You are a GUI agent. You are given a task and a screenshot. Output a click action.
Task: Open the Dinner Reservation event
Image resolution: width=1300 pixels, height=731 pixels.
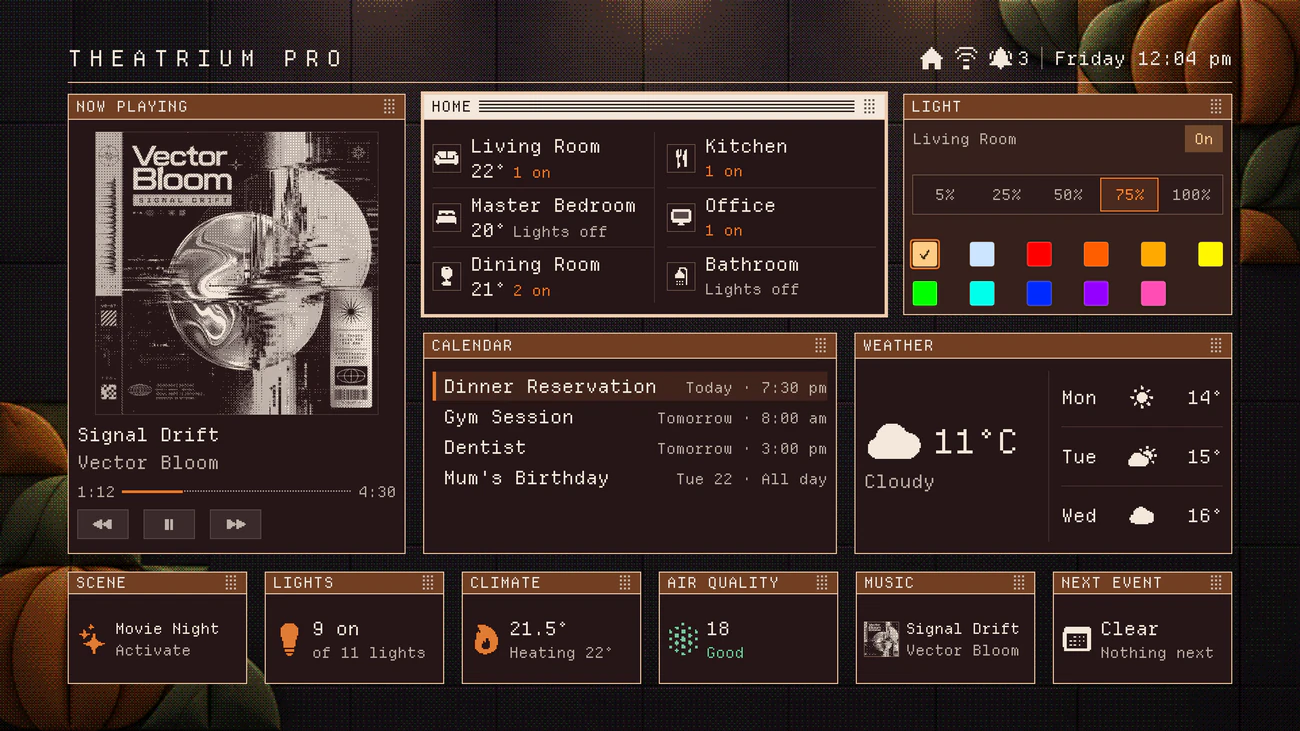click(630, 387)
